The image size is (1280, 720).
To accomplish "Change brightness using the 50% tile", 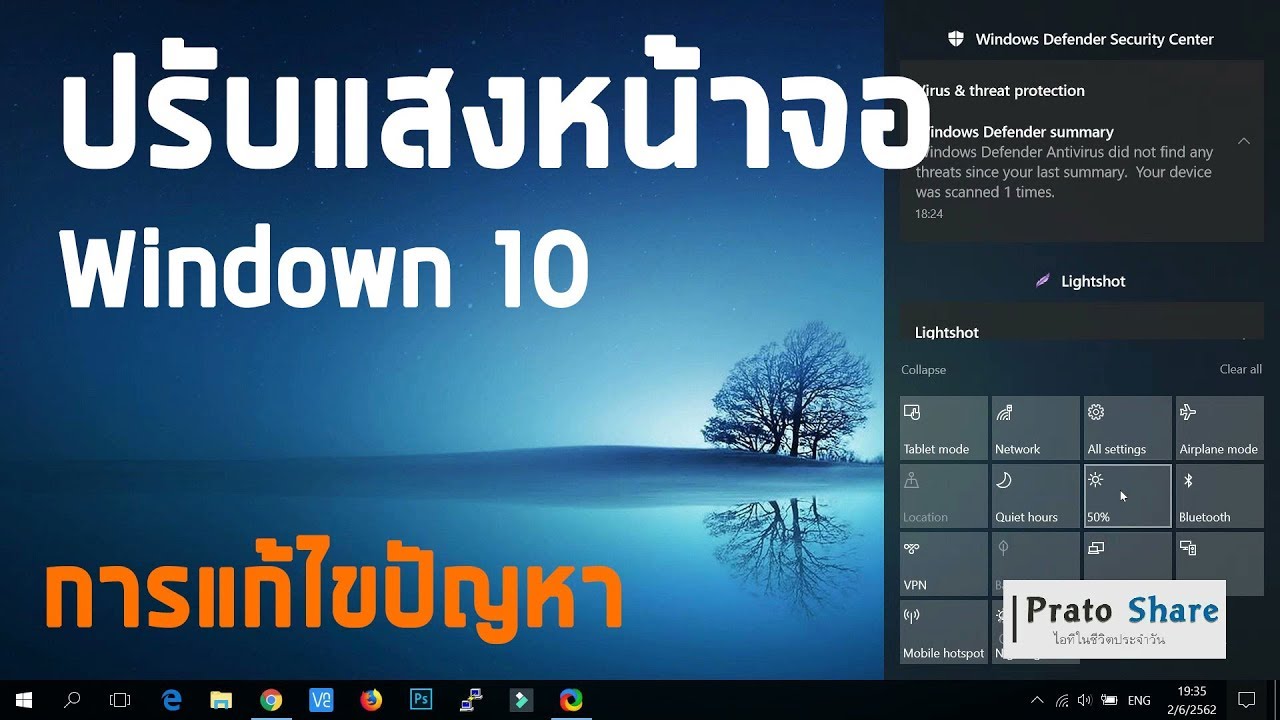I will tap(1127, 496).
